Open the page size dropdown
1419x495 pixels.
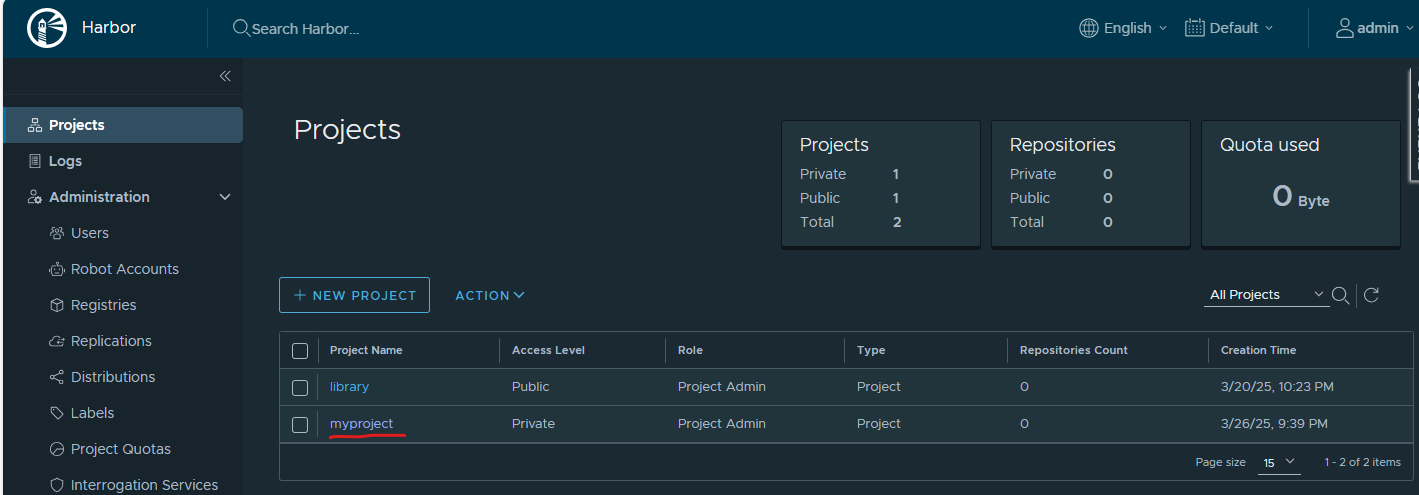click(x=1278, y=462)
